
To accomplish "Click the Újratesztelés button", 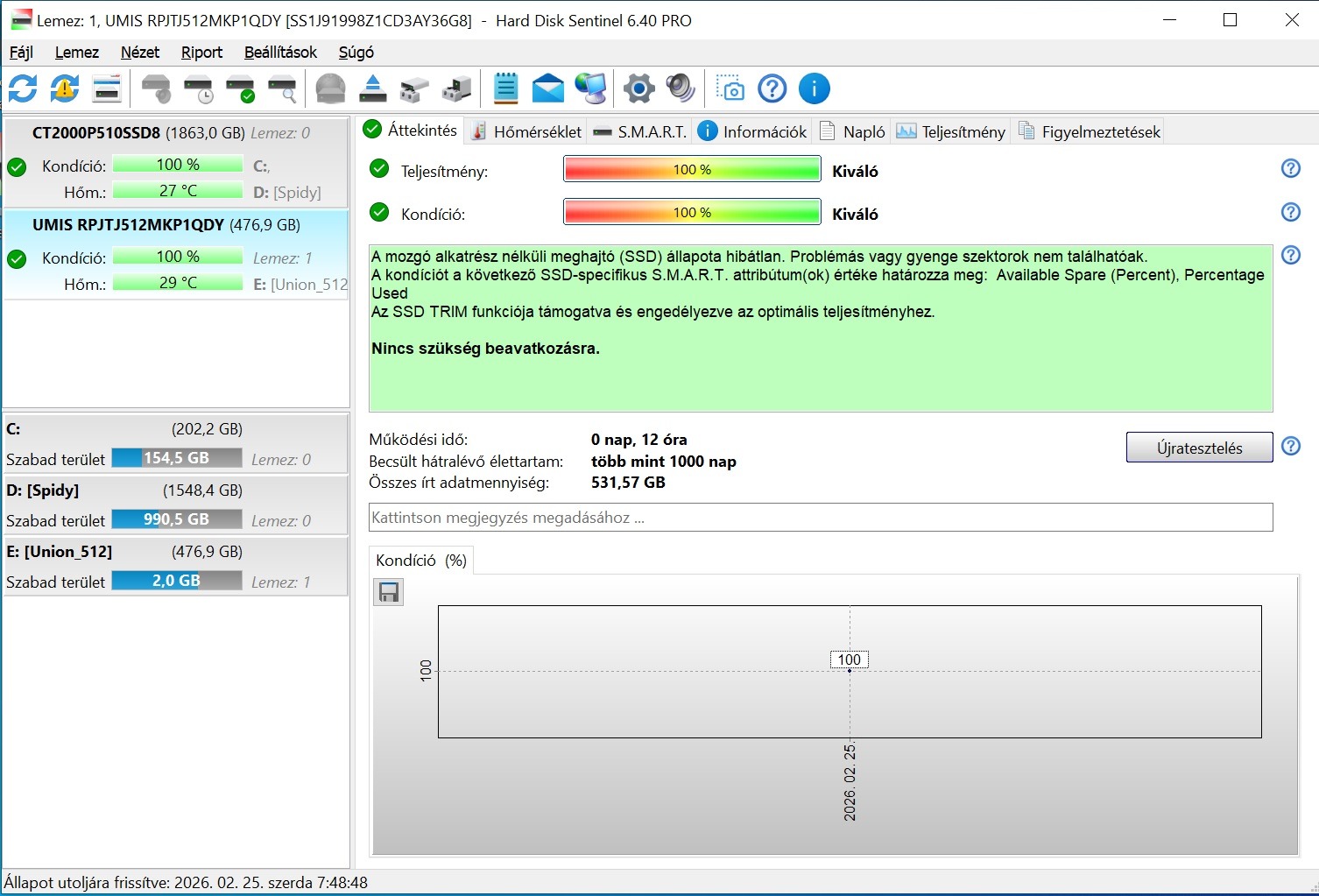I will (x=1199, y=448).
